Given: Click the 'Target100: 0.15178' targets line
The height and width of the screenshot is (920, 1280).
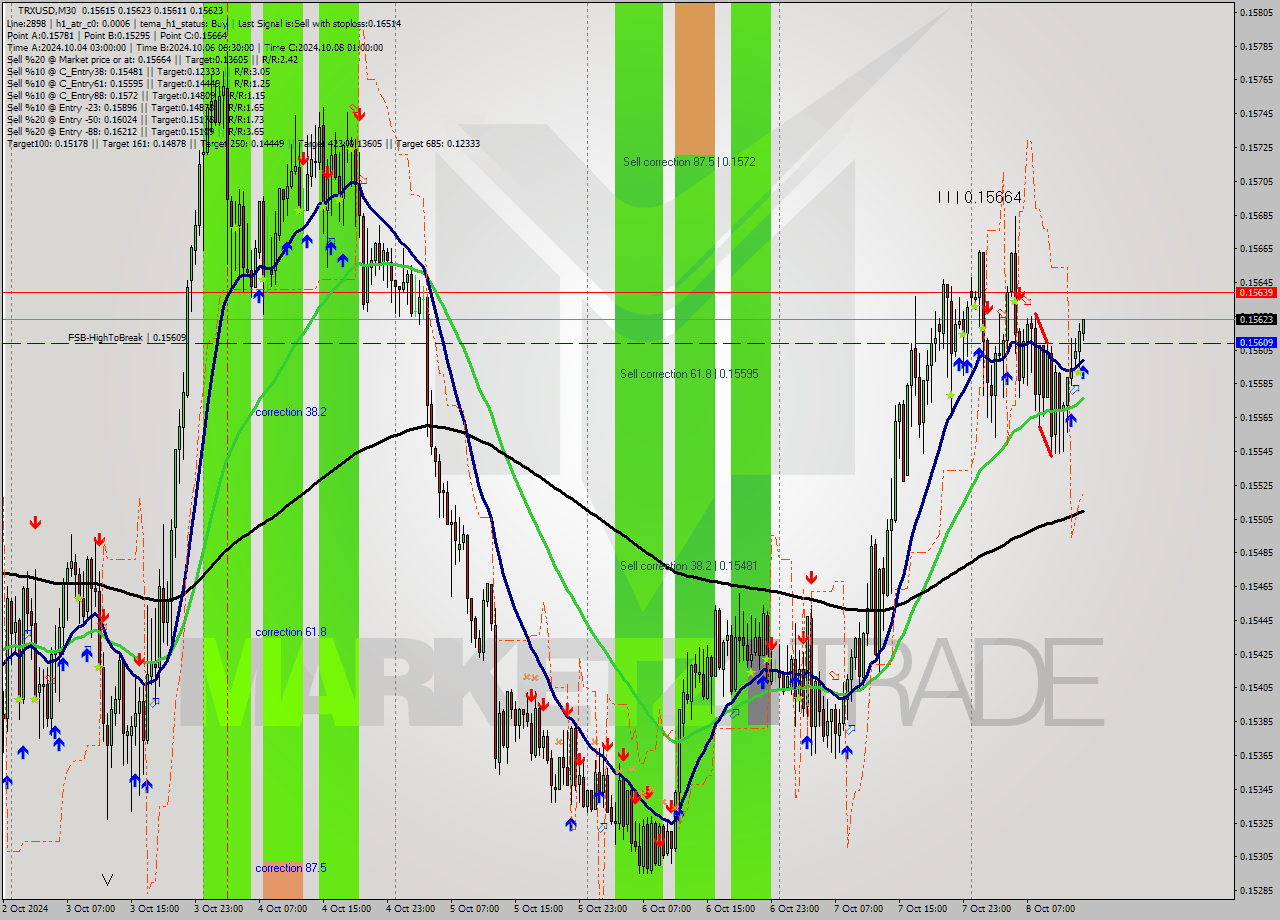Looking at the screenshot, I should [x=243, y=143].
